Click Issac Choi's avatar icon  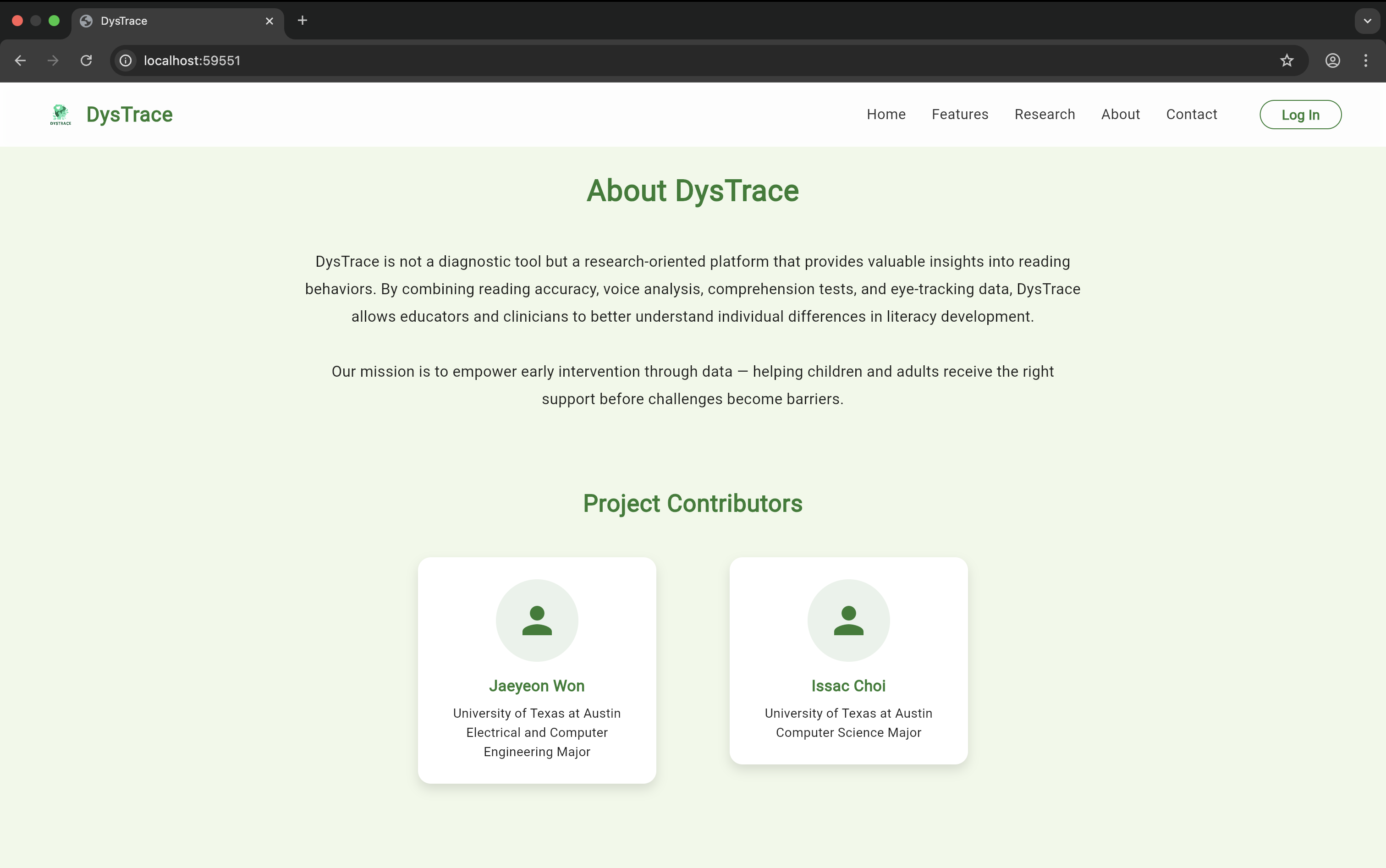[848, 620]
